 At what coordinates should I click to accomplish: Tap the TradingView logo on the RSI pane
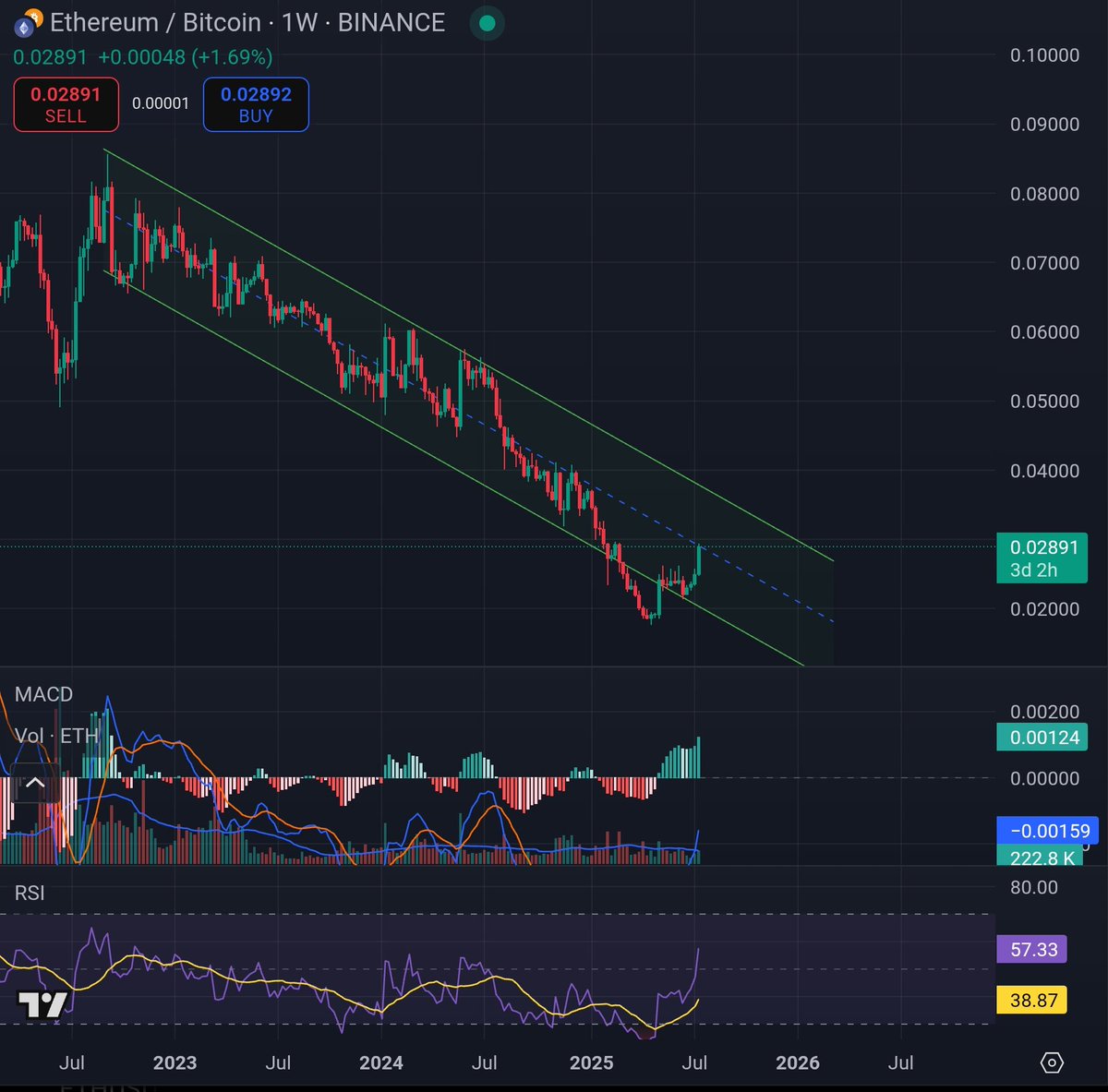point(42,1004)
